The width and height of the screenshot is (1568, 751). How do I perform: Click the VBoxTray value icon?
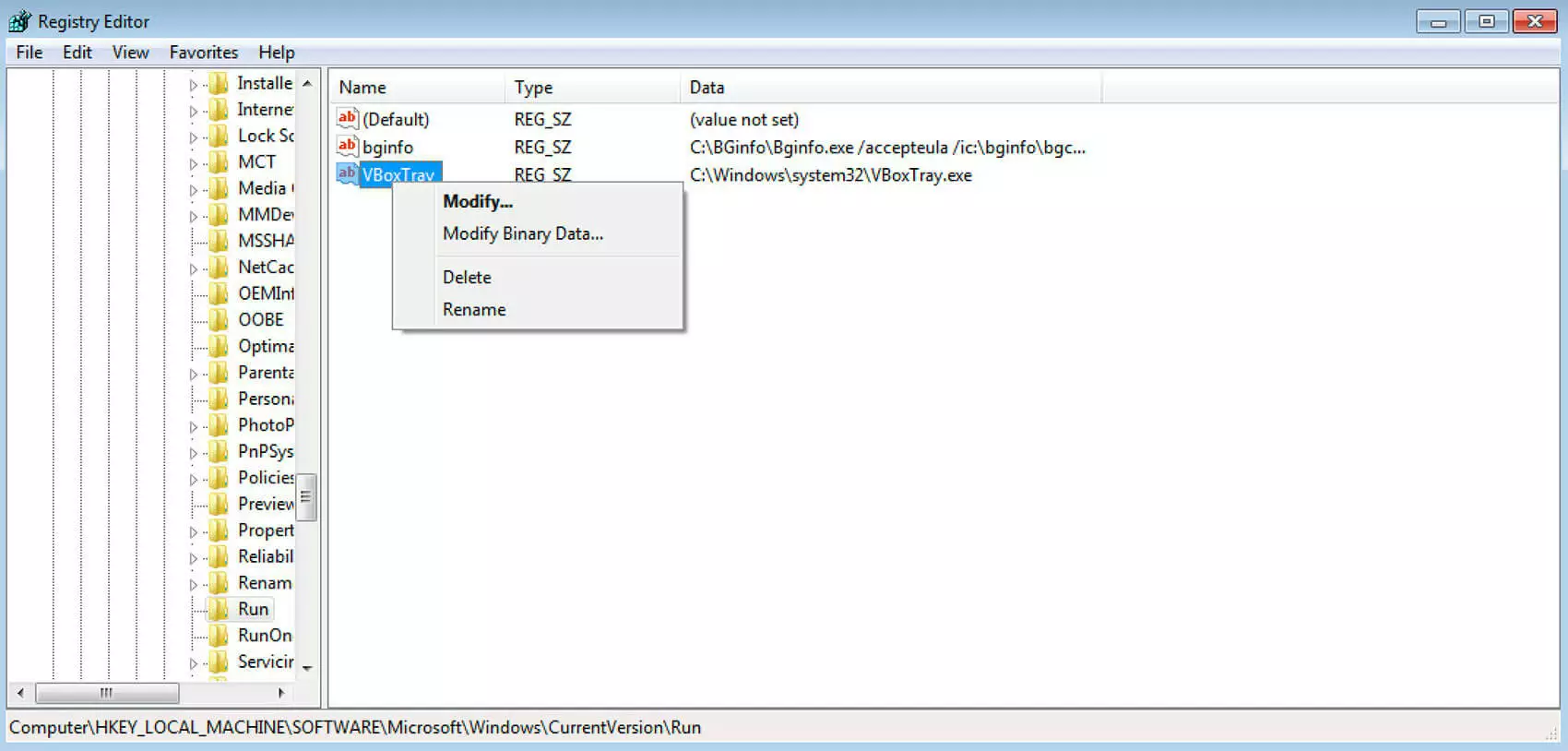coord(347,173)
